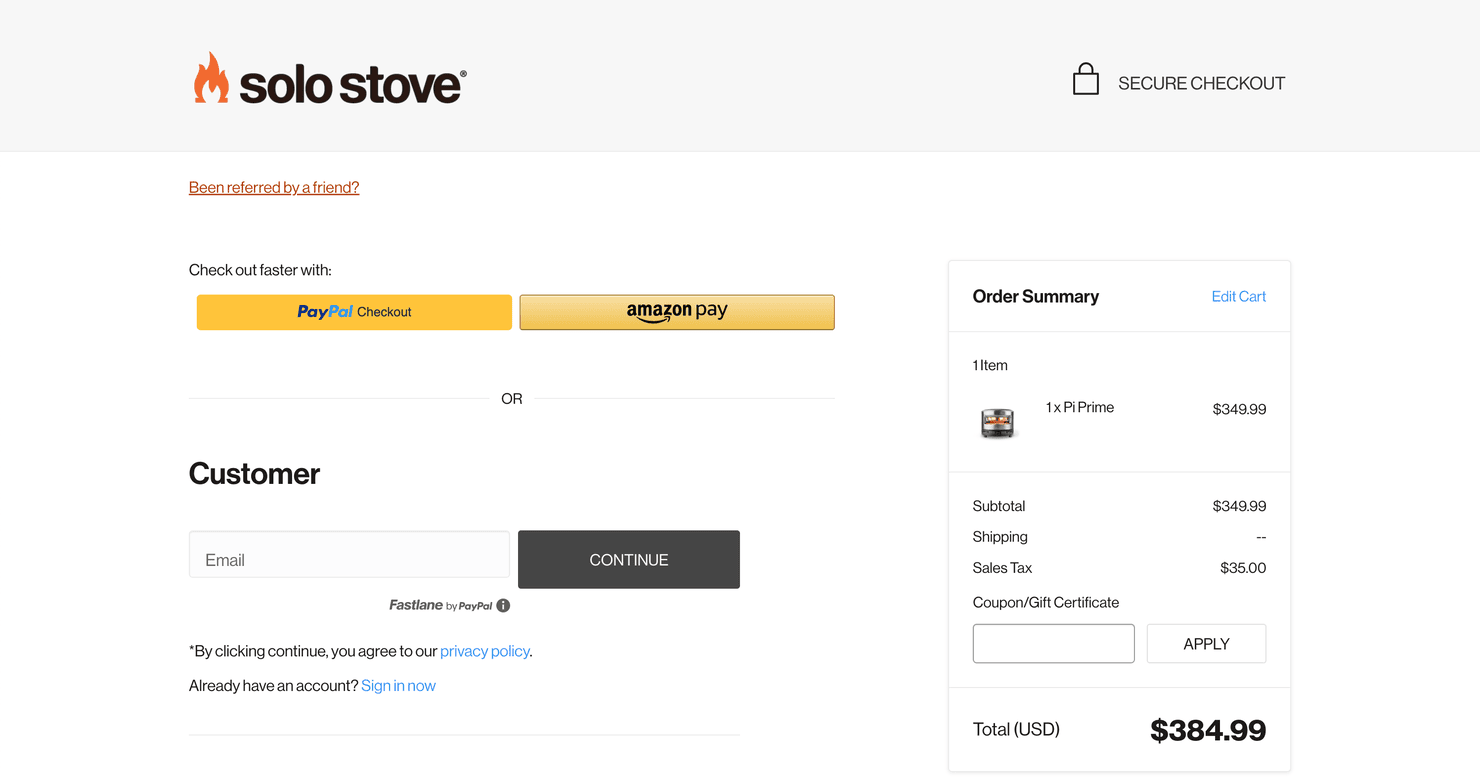Click the 'Check out faster with:' text
The width and height of the screenshot is (1480, 778).
(x=260, y=270)
